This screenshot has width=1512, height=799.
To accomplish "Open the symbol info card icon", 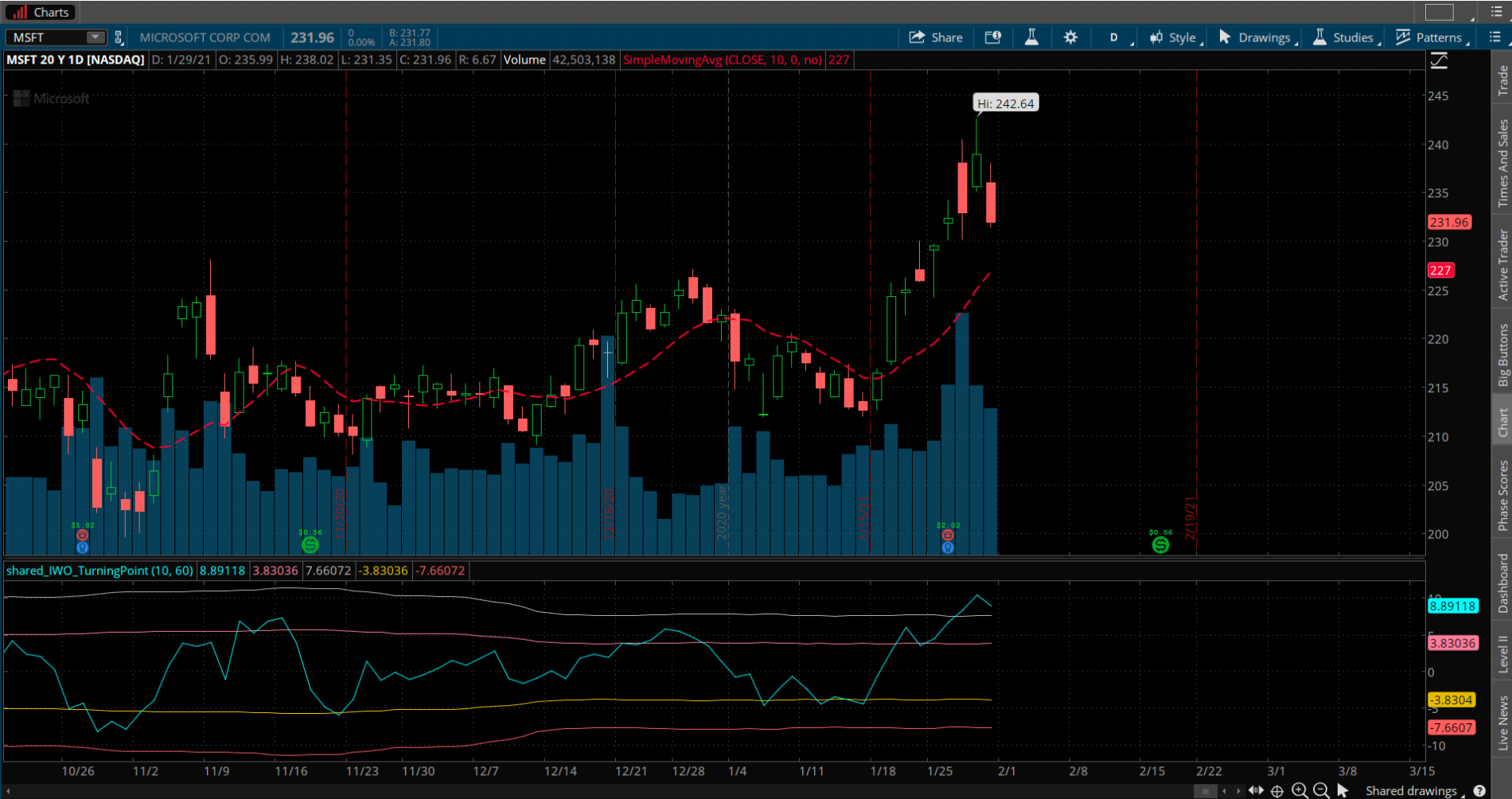I will point(993,37).
